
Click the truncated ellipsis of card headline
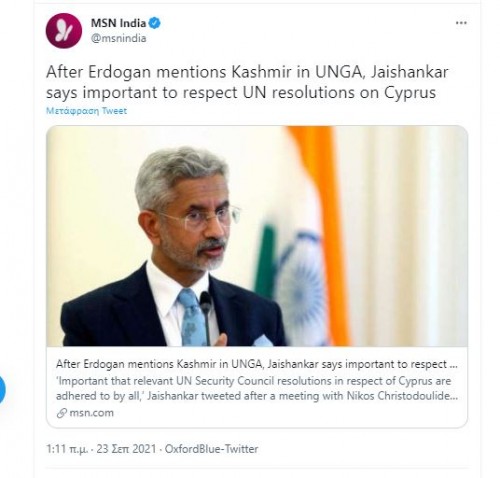(454, 364)
